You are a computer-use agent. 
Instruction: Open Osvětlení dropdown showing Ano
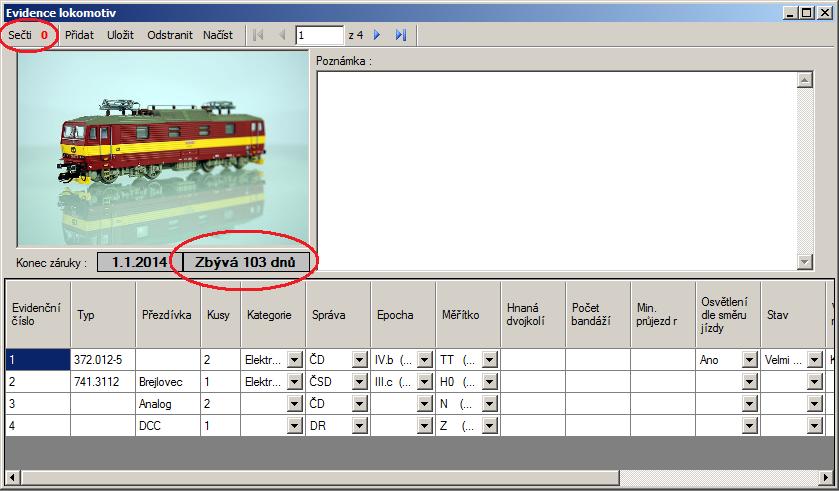point(749,359)
